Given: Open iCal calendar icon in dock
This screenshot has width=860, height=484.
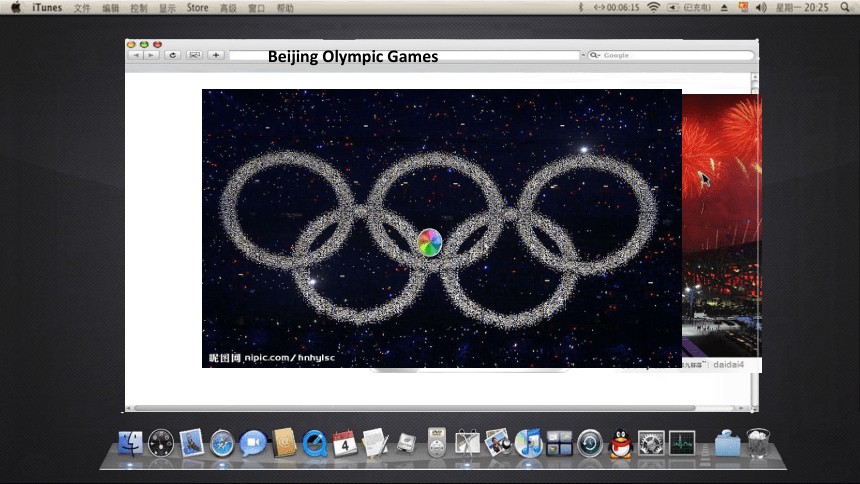Looking at the screenshot, I should click(x=345, y=443).
